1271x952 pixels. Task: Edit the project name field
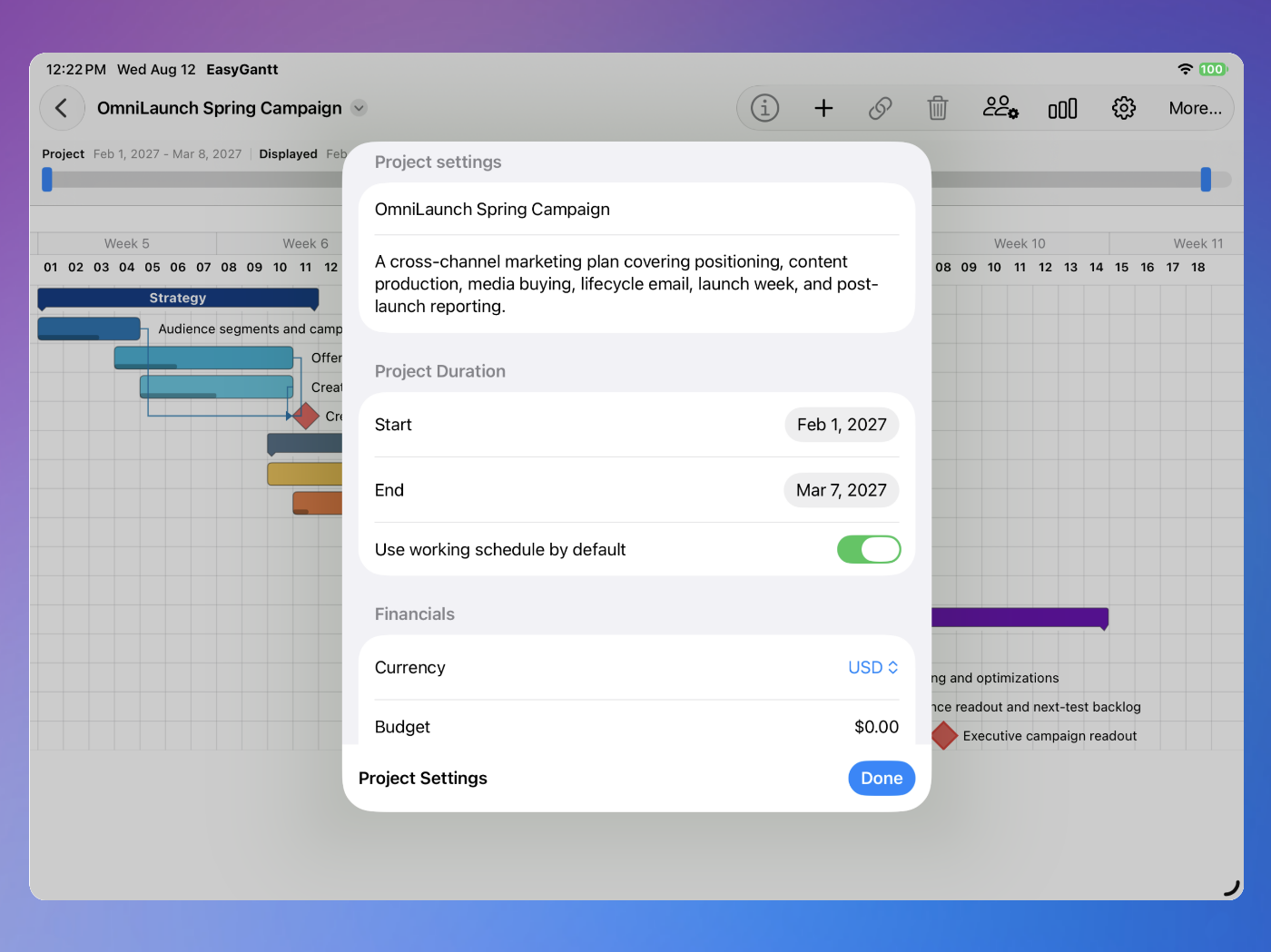point(636,209)
